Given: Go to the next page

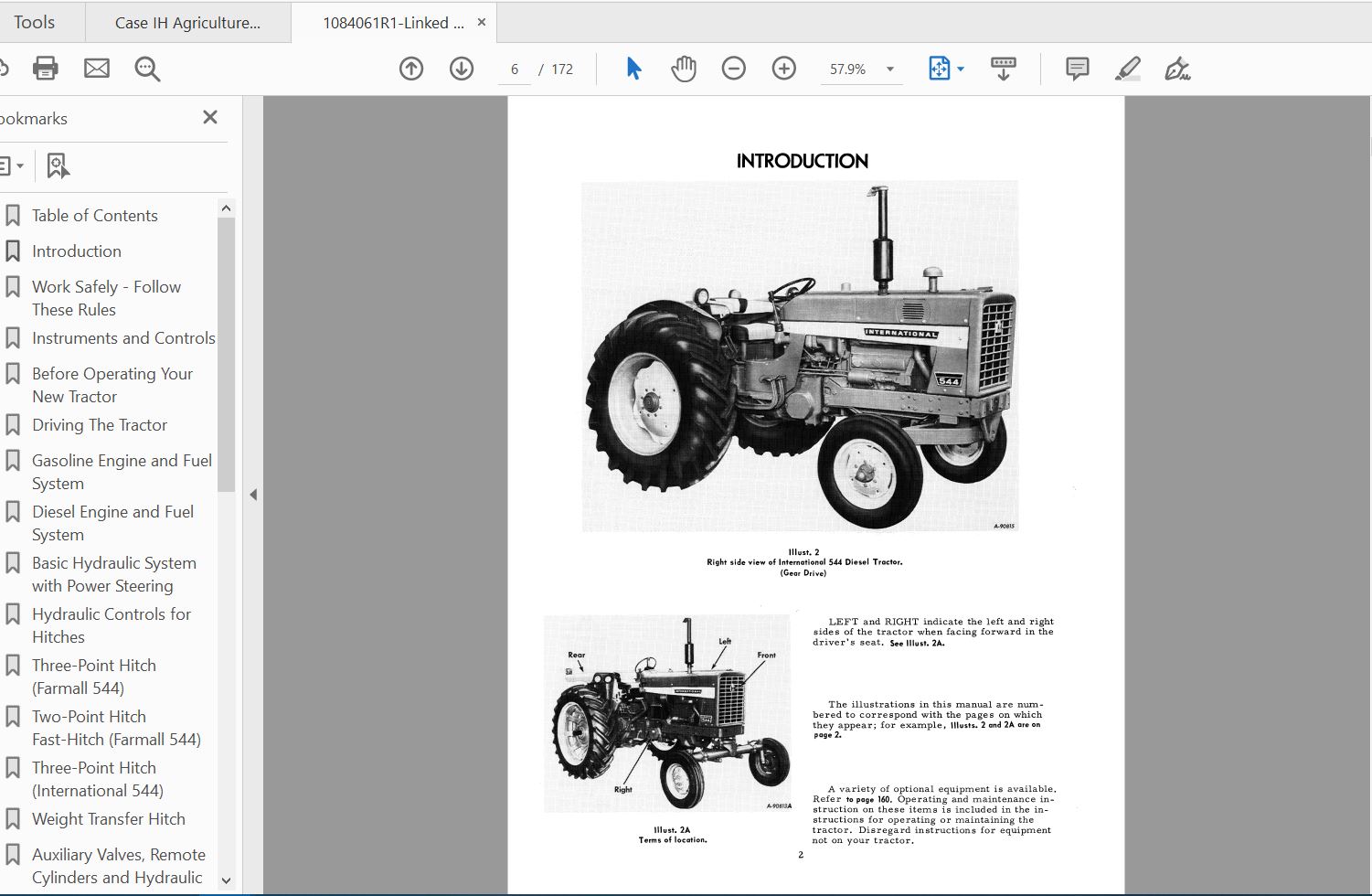Looking at the screenshot, I should pos(462,69).
